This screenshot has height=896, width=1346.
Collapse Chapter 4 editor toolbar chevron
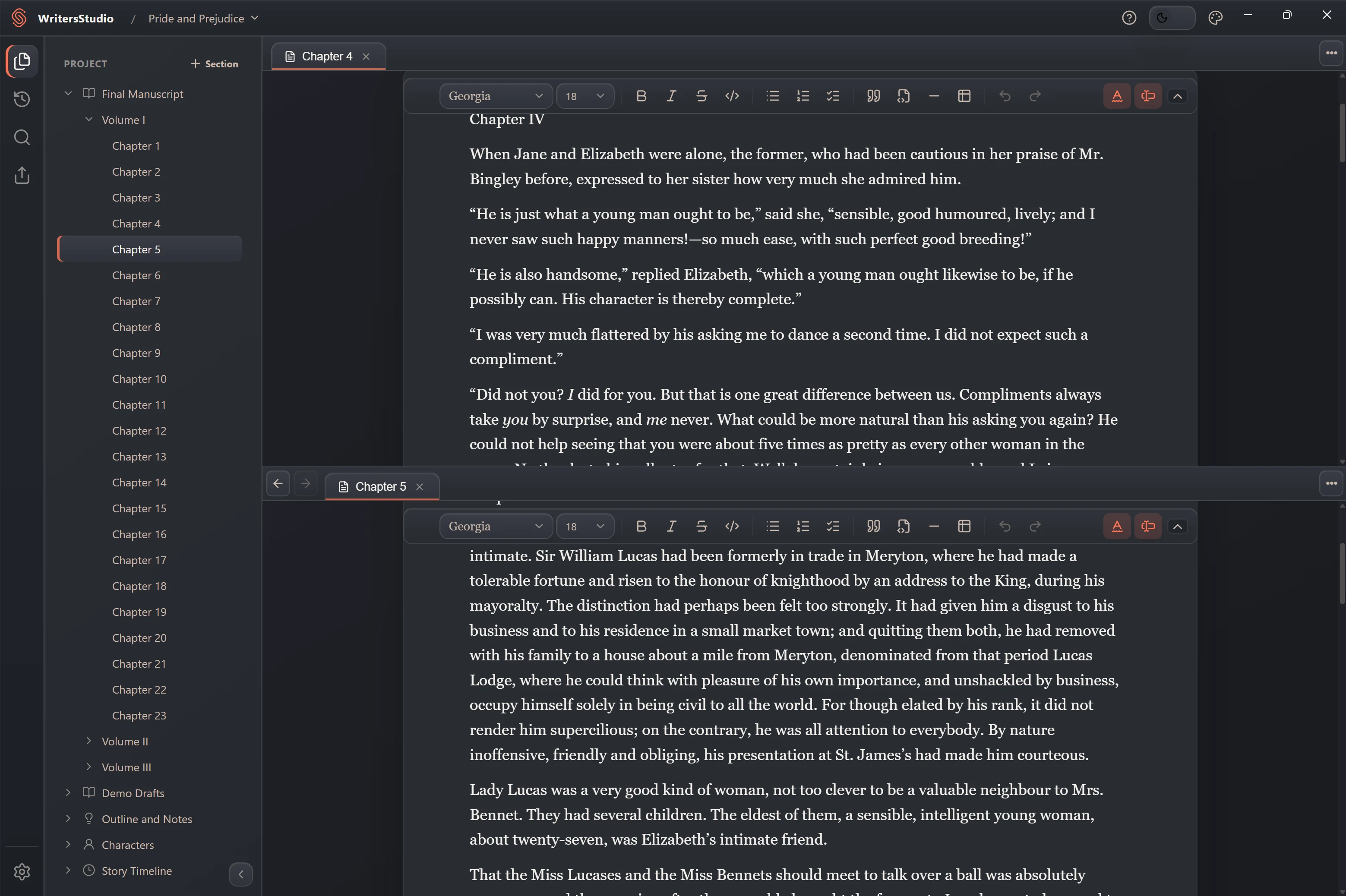click(1177, 96)
